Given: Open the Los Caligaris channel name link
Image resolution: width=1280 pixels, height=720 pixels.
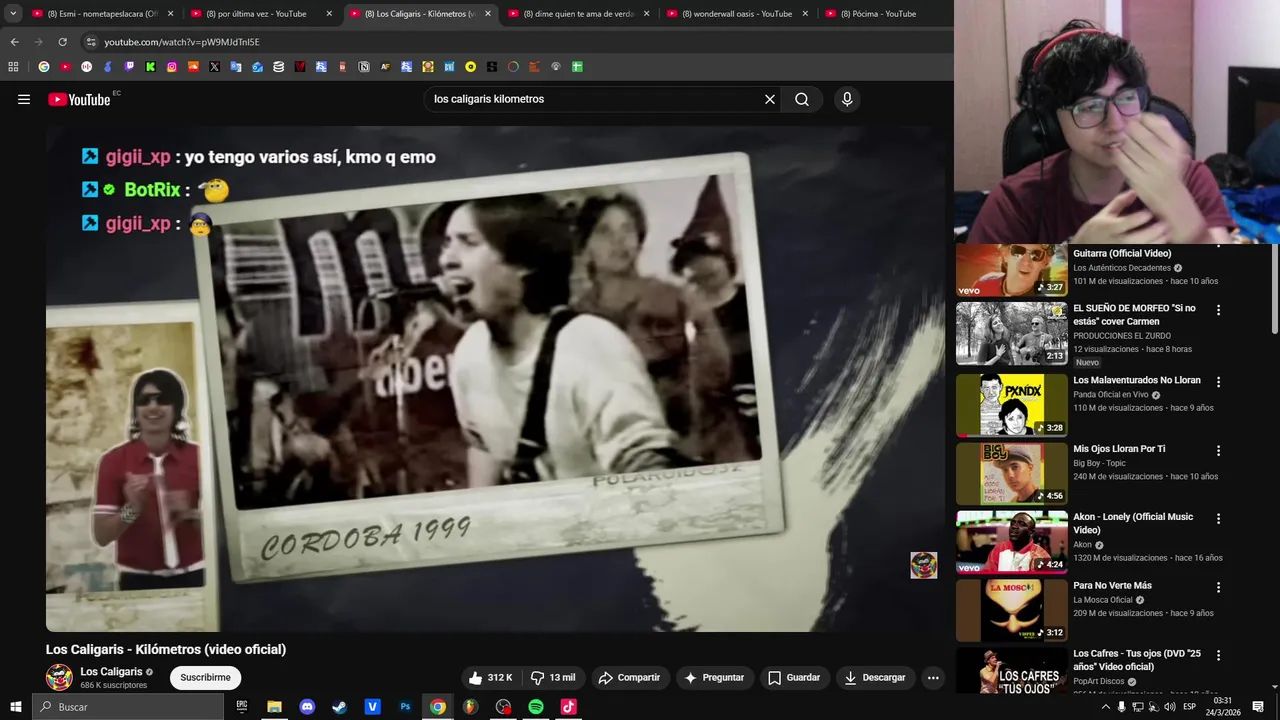Looking at the screenshot, I should point(111,672).
